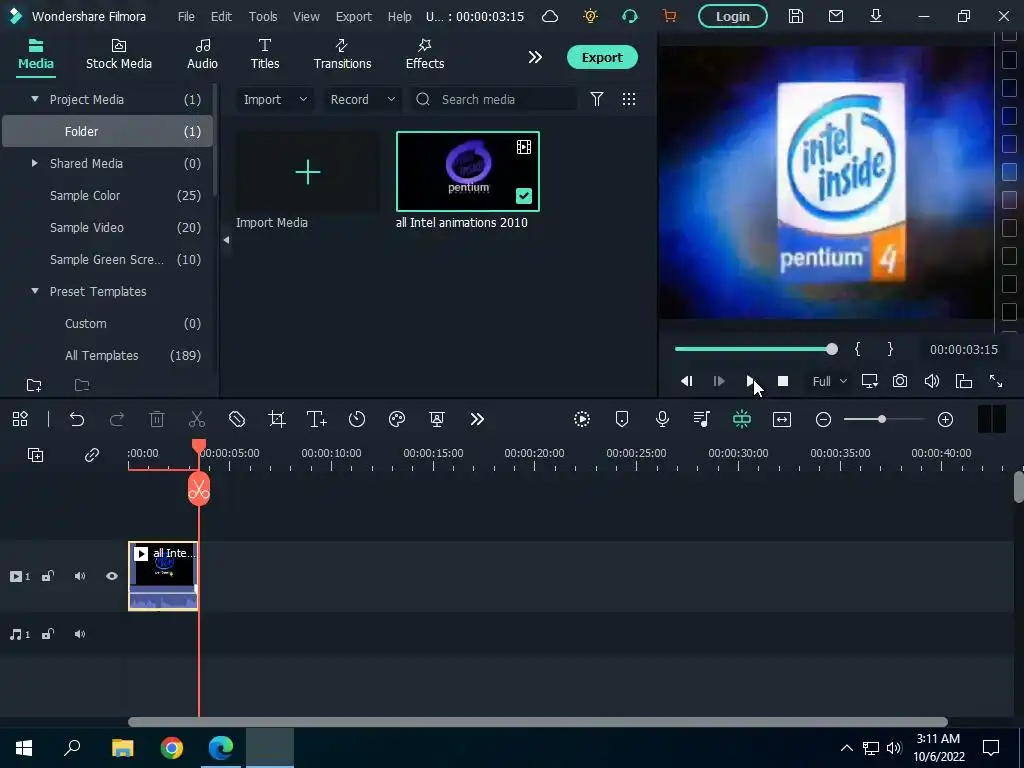The image size is (1024, 768).
Task: Open the File menu
Action: pyautogui.click(x=186, y=16)
